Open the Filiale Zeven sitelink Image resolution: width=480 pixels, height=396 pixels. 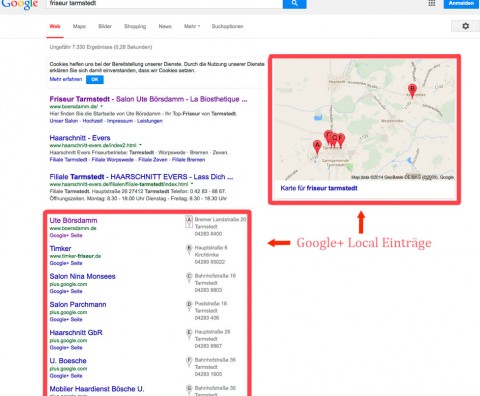point(153,160)
